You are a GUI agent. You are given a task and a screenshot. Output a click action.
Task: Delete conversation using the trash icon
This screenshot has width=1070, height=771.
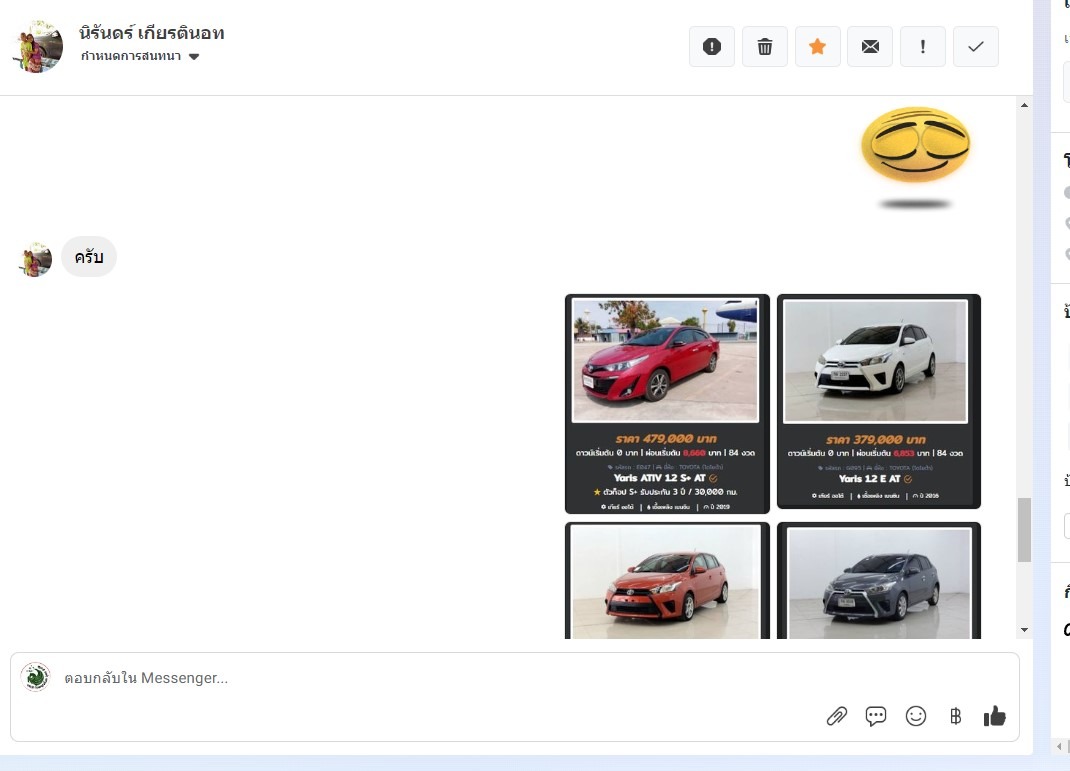(765, 47)
